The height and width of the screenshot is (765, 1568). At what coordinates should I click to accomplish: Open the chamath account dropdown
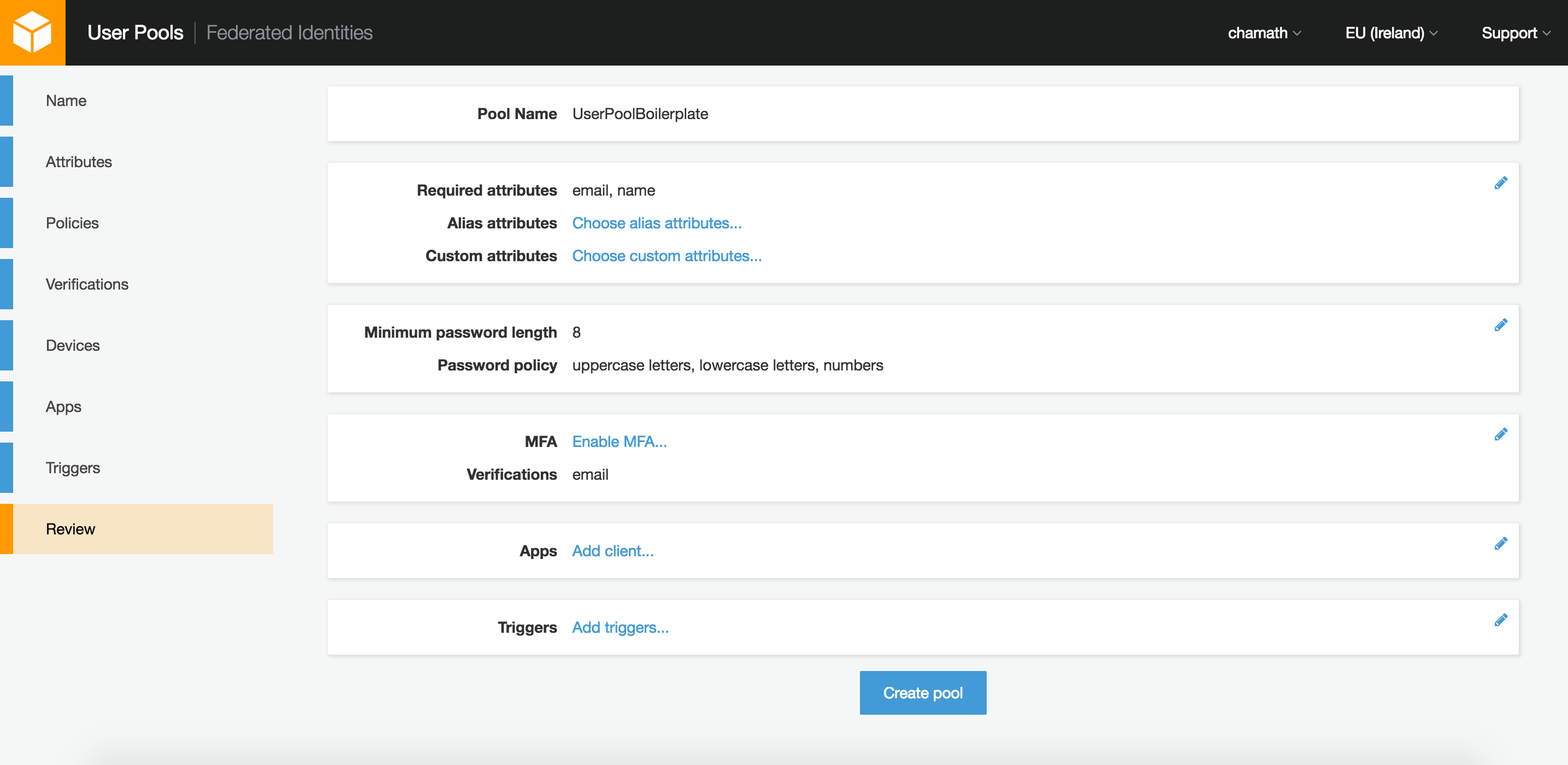point(1264,33)
